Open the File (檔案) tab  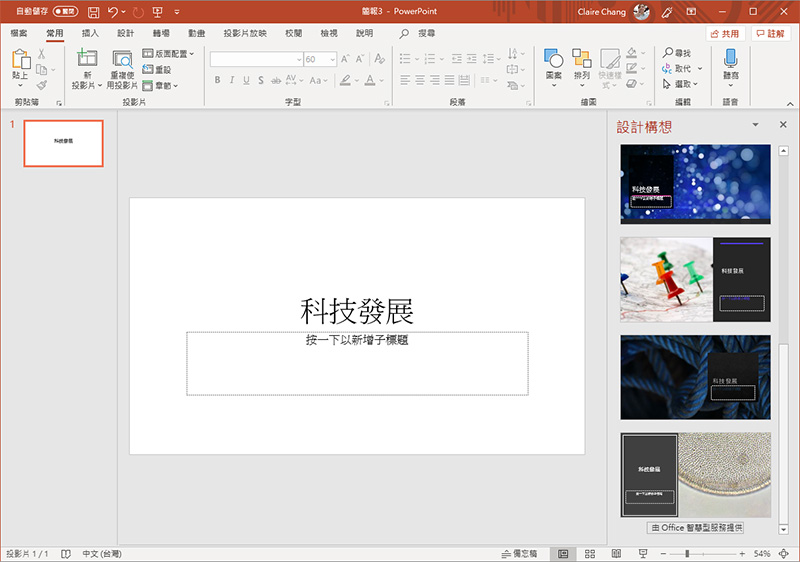tap(19, 34)
